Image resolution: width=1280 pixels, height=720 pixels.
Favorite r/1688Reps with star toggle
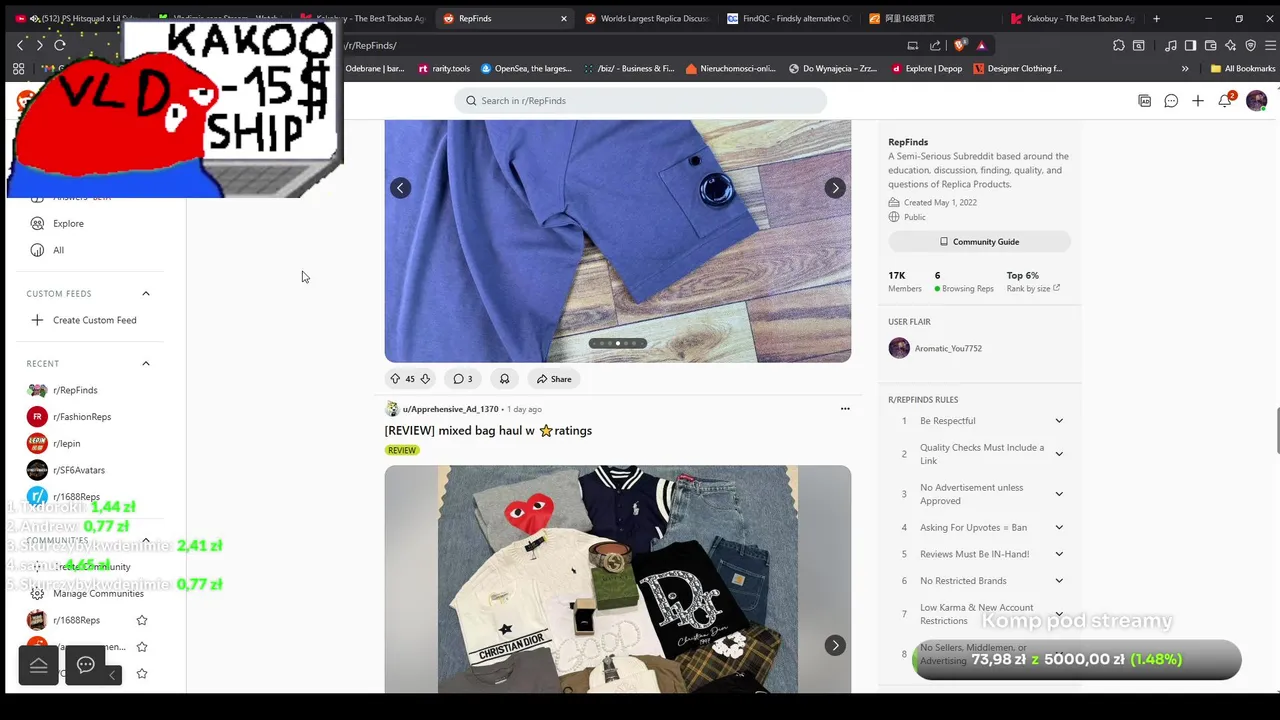tap(142, 620)
